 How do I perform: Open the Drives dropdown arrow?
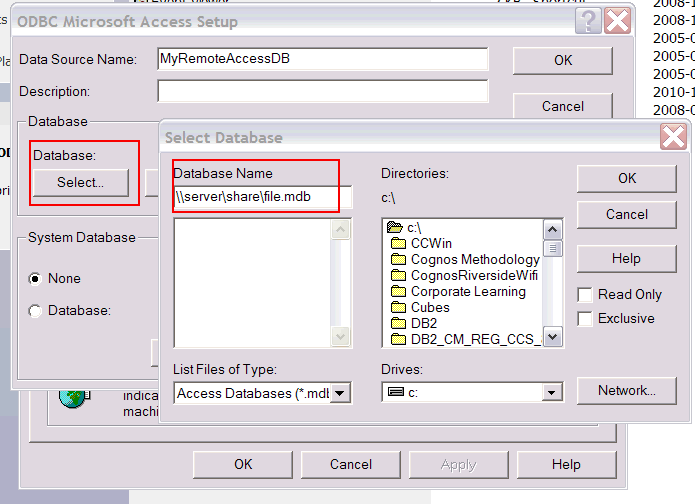point(551,392)
